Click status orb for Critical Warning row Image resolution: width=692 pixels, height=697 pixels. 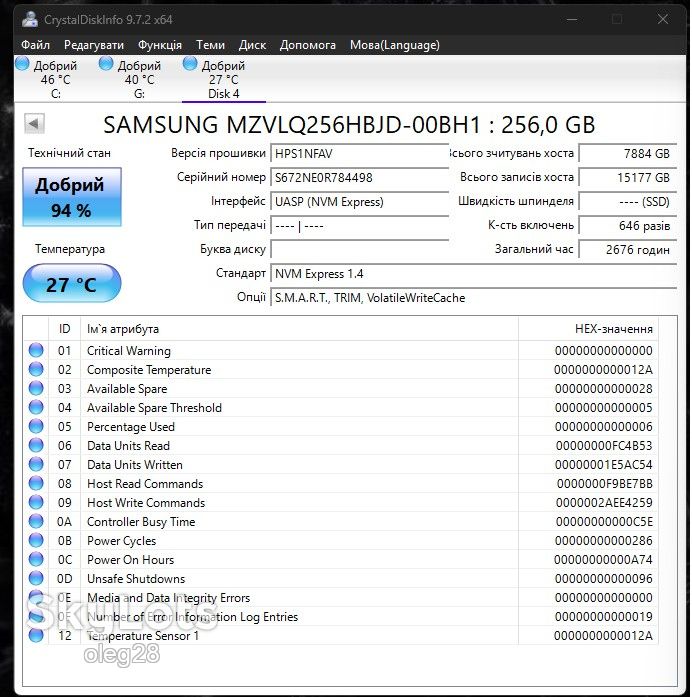tap(36, 350)
